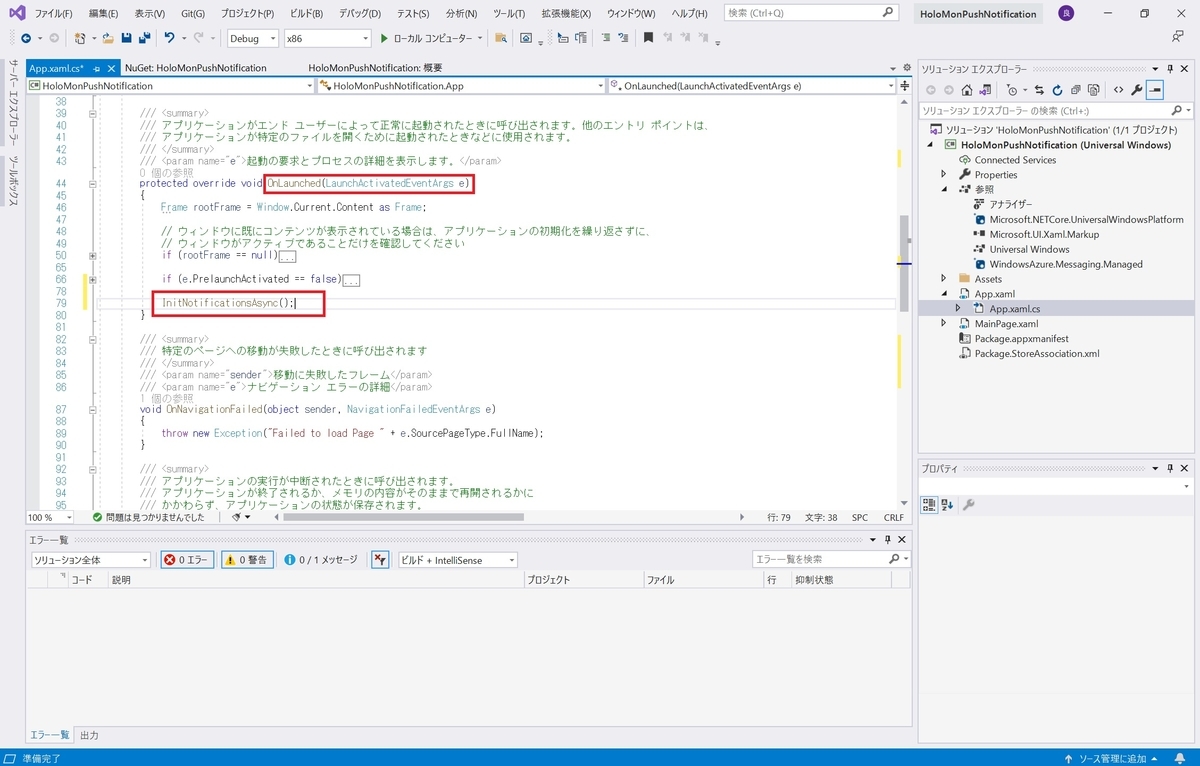Click the Categorized icon in Properties panel
Viewport: 1200px width, 766px height.
[x=929, y=505]
